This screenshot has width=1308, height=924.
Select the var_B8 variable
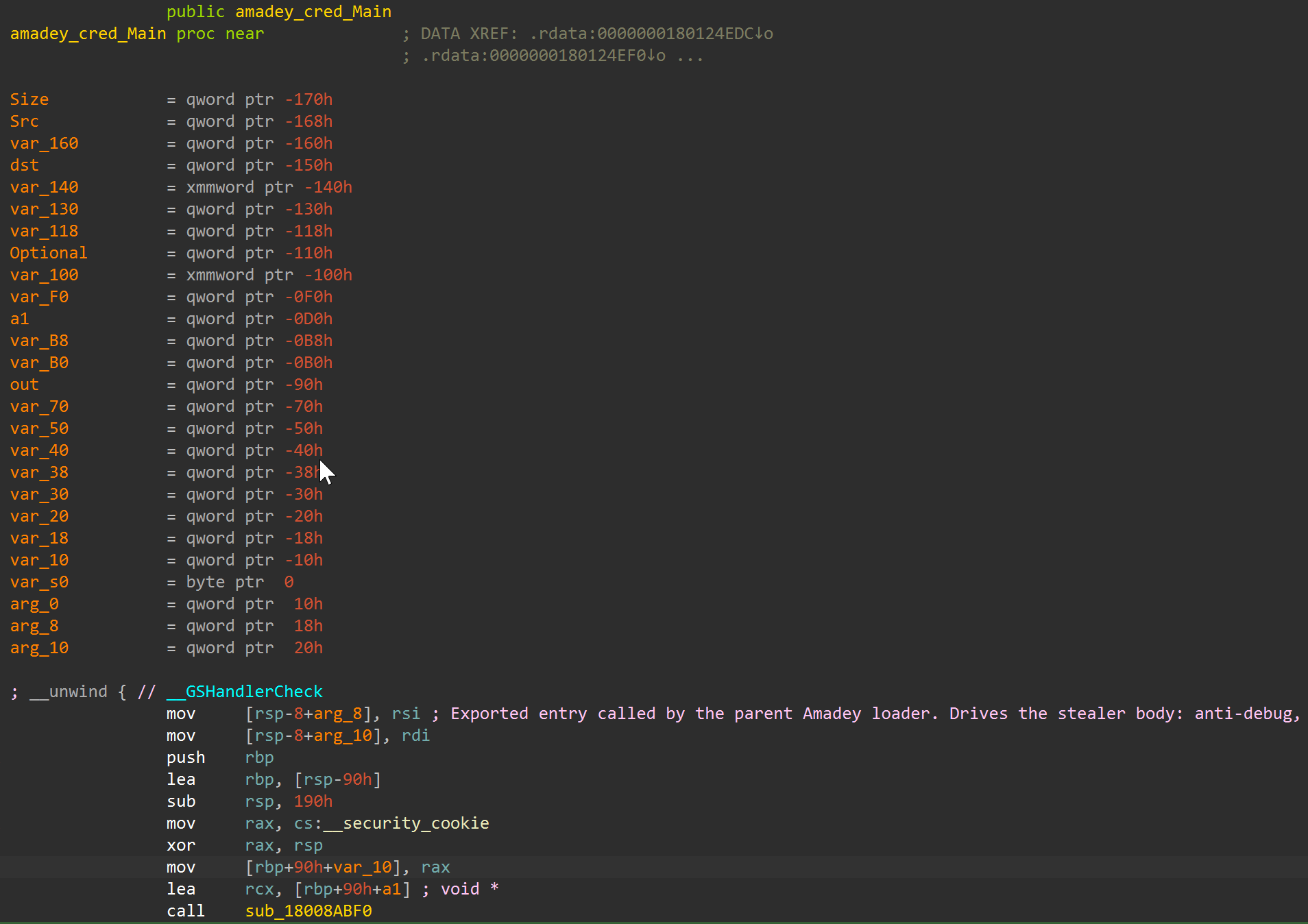[x=40, y=341]
